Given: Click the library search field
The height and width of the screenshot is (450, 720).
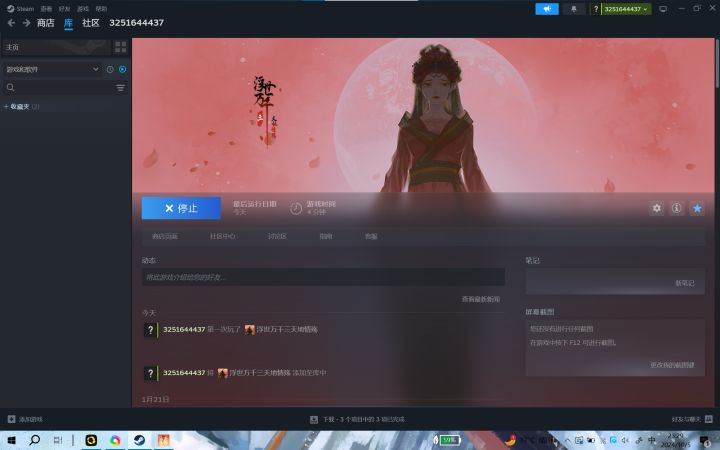Looking at the screenshot, I should coord(57,88).
